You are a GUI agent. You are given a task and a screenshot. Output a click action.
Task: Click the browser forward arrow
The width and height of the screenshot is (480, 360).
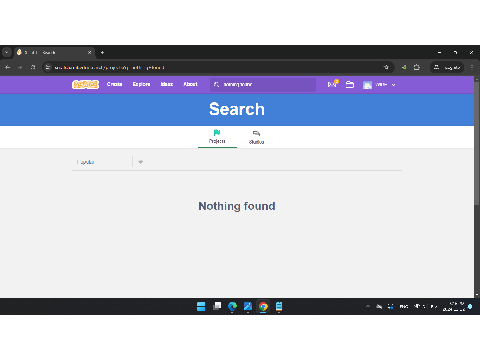tap(20, 67)
